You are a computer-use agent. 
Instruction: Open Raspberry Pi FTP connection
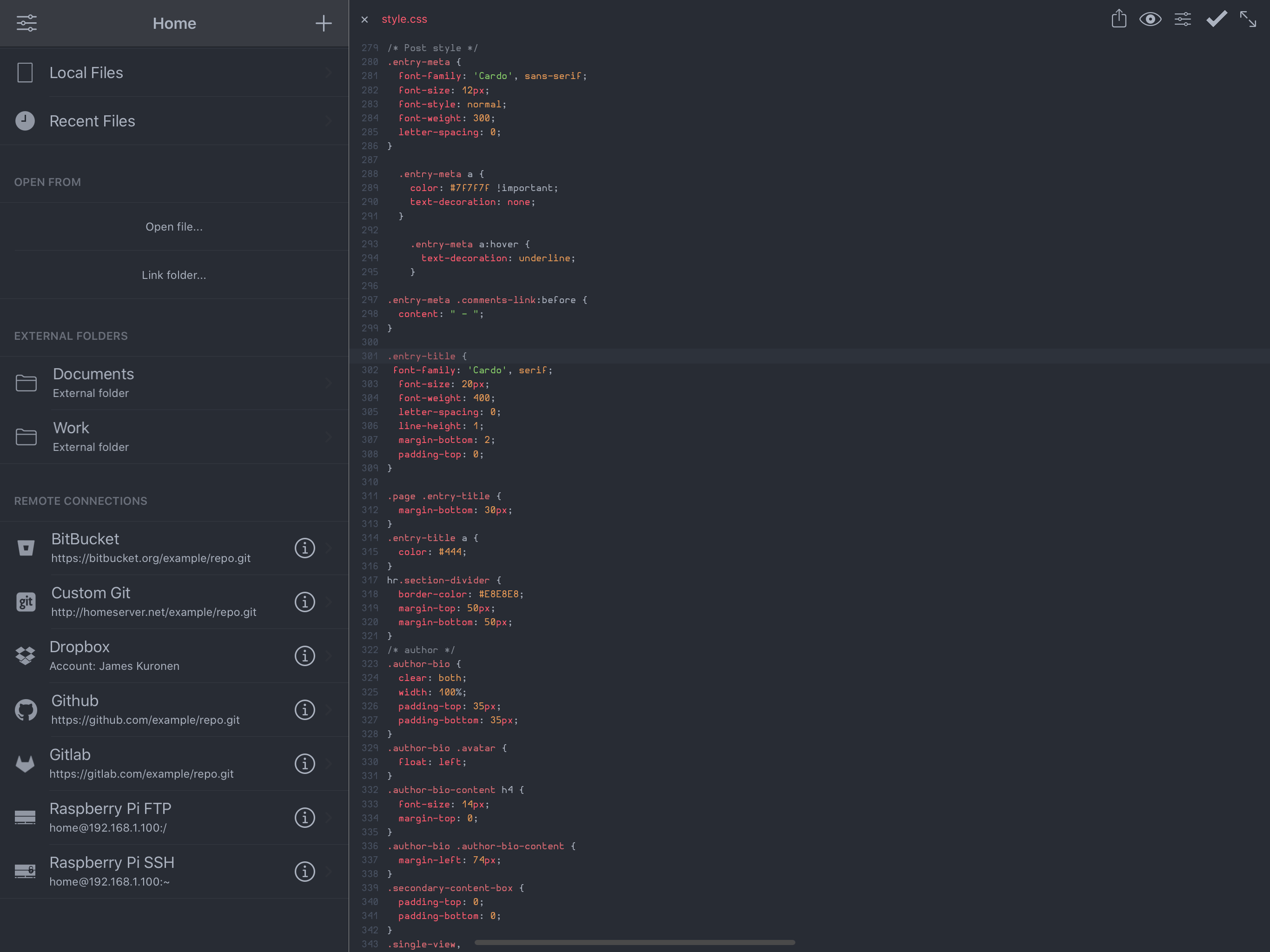174,818
